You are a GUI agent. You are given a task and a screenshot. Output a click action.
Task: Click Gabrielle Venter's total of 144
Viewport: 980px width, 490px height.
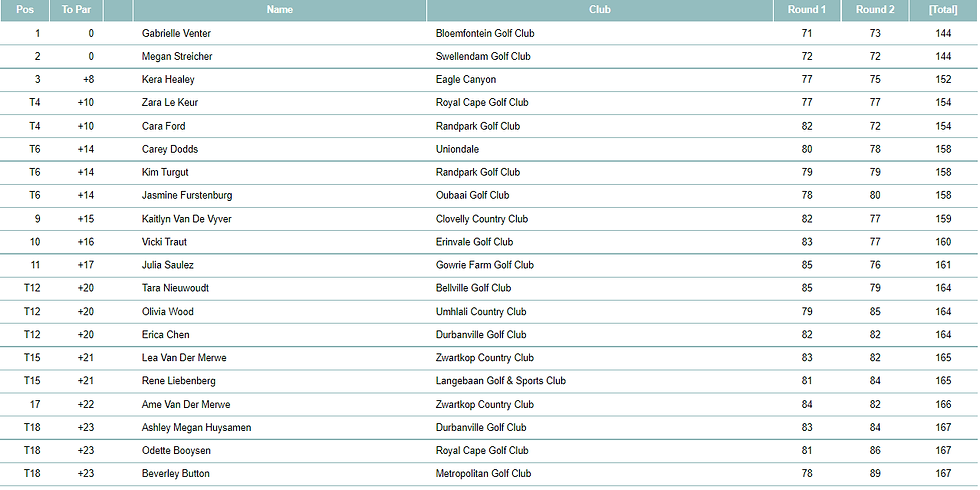point(943,34)
